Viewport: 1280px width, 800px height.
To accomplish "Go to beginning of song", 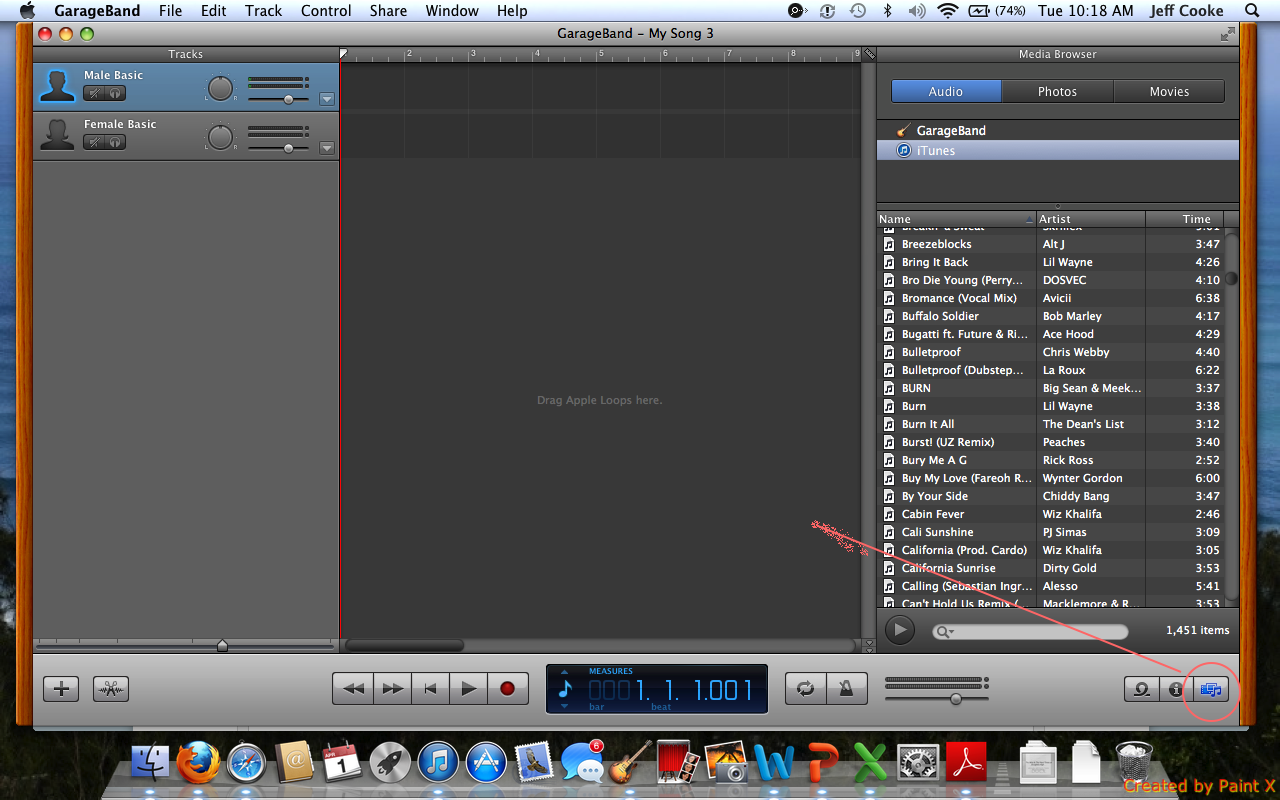I will coord(430,688).
